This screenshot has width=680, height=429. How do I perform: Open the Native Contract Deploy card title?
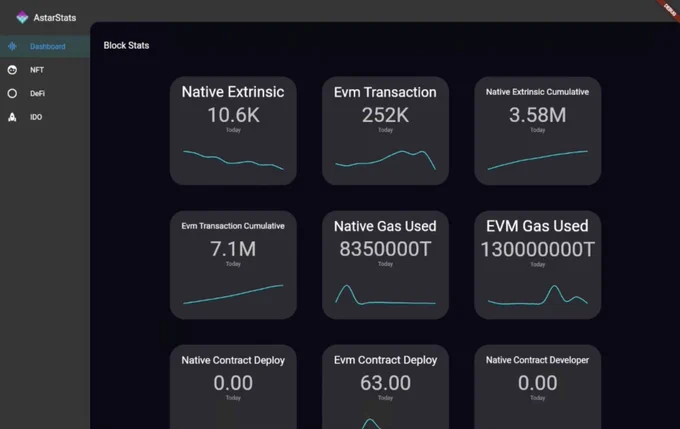tap(233, 360)
